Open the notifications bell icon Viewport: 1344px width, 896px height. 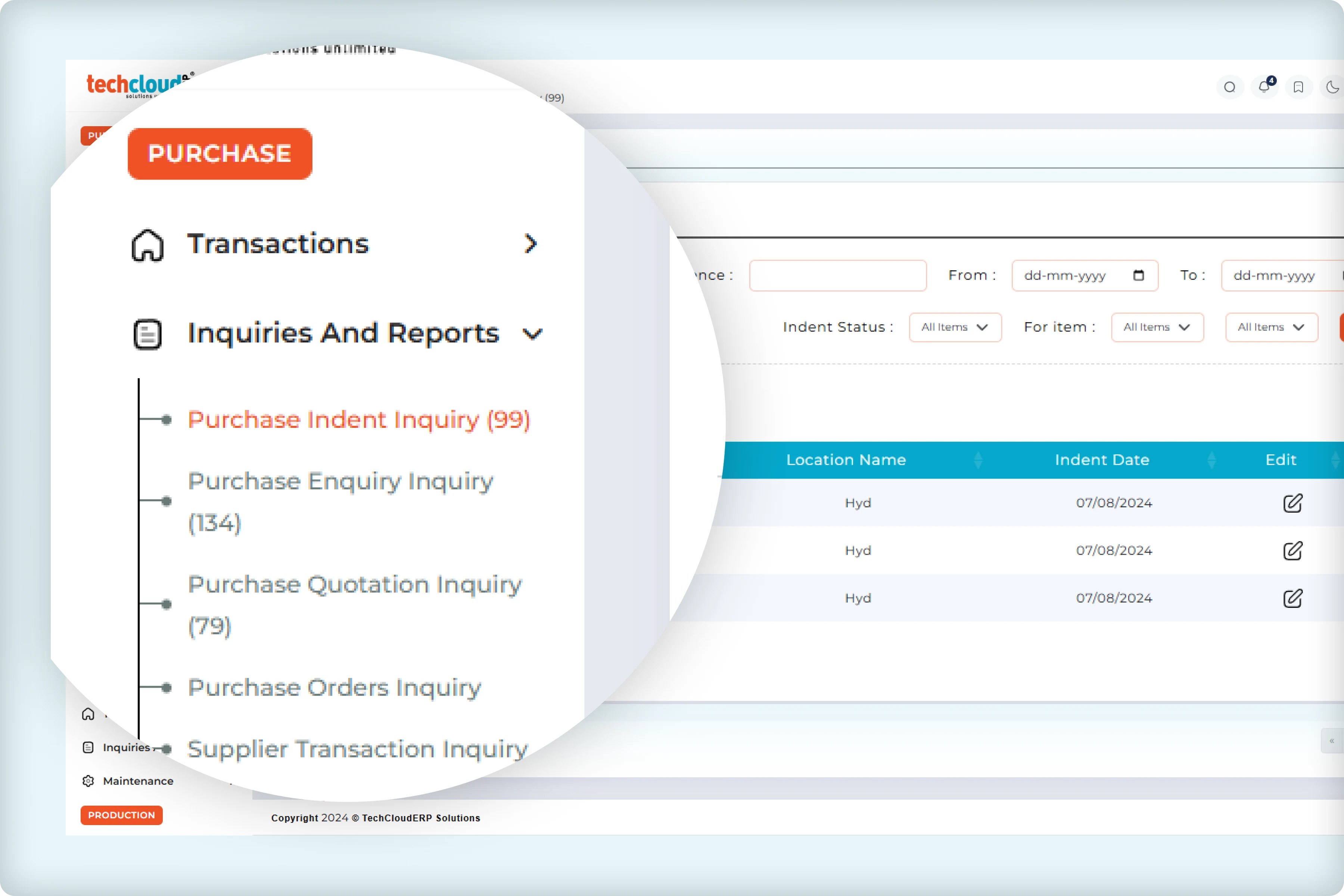[1264, 87]
